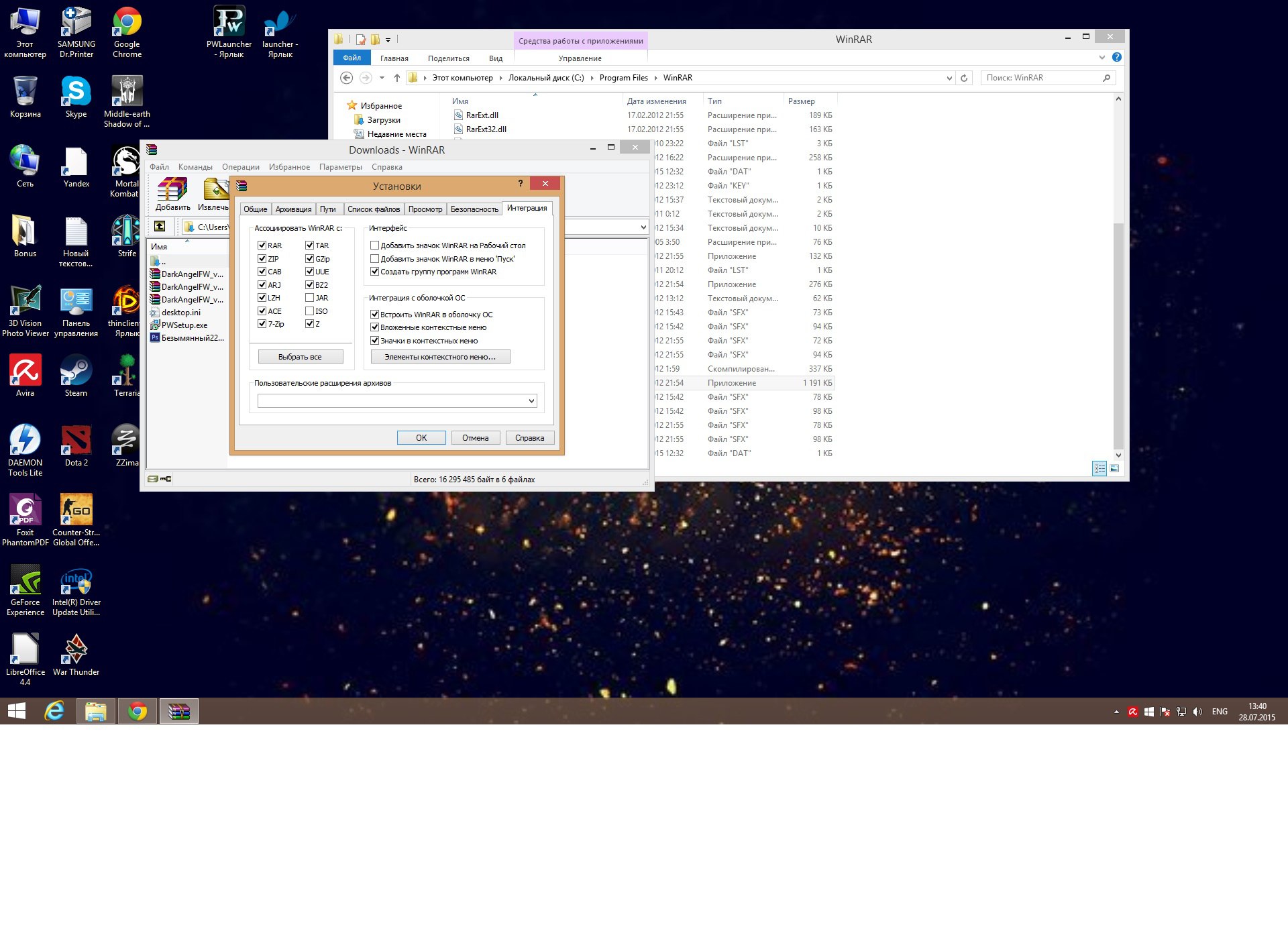Screen dimensions: 1288x927
Task: Switch Explorer to large icons view button
Action: (1114, 468)
